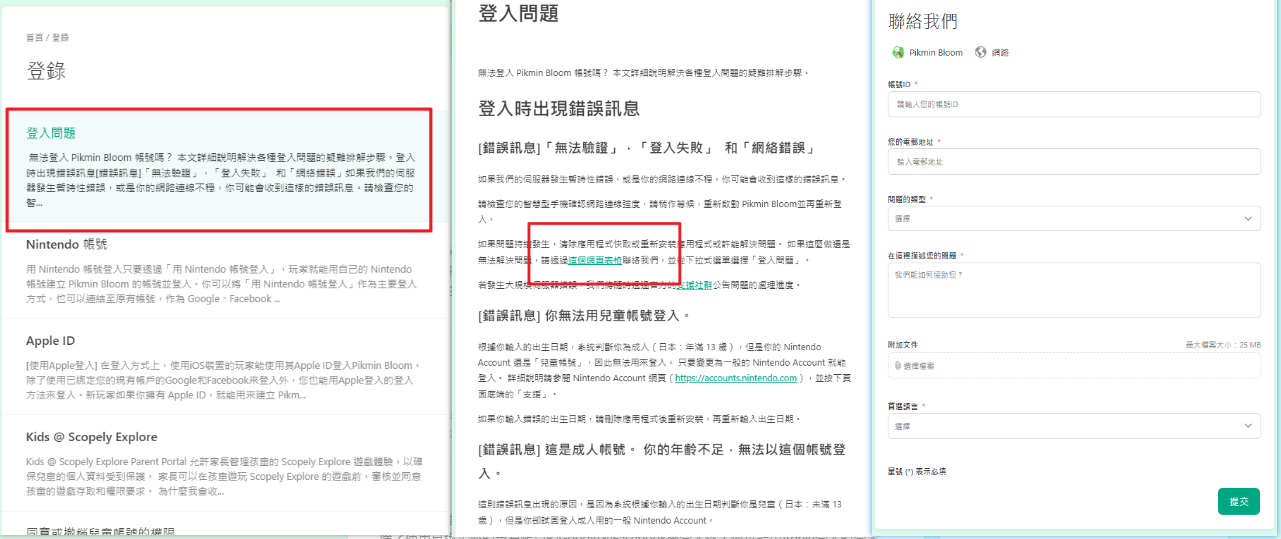Image resolution: width=1281 pixels, height=539 pixels.
Task: Click the Pikmin Bloom label text
Action: [x=936, y=52]
